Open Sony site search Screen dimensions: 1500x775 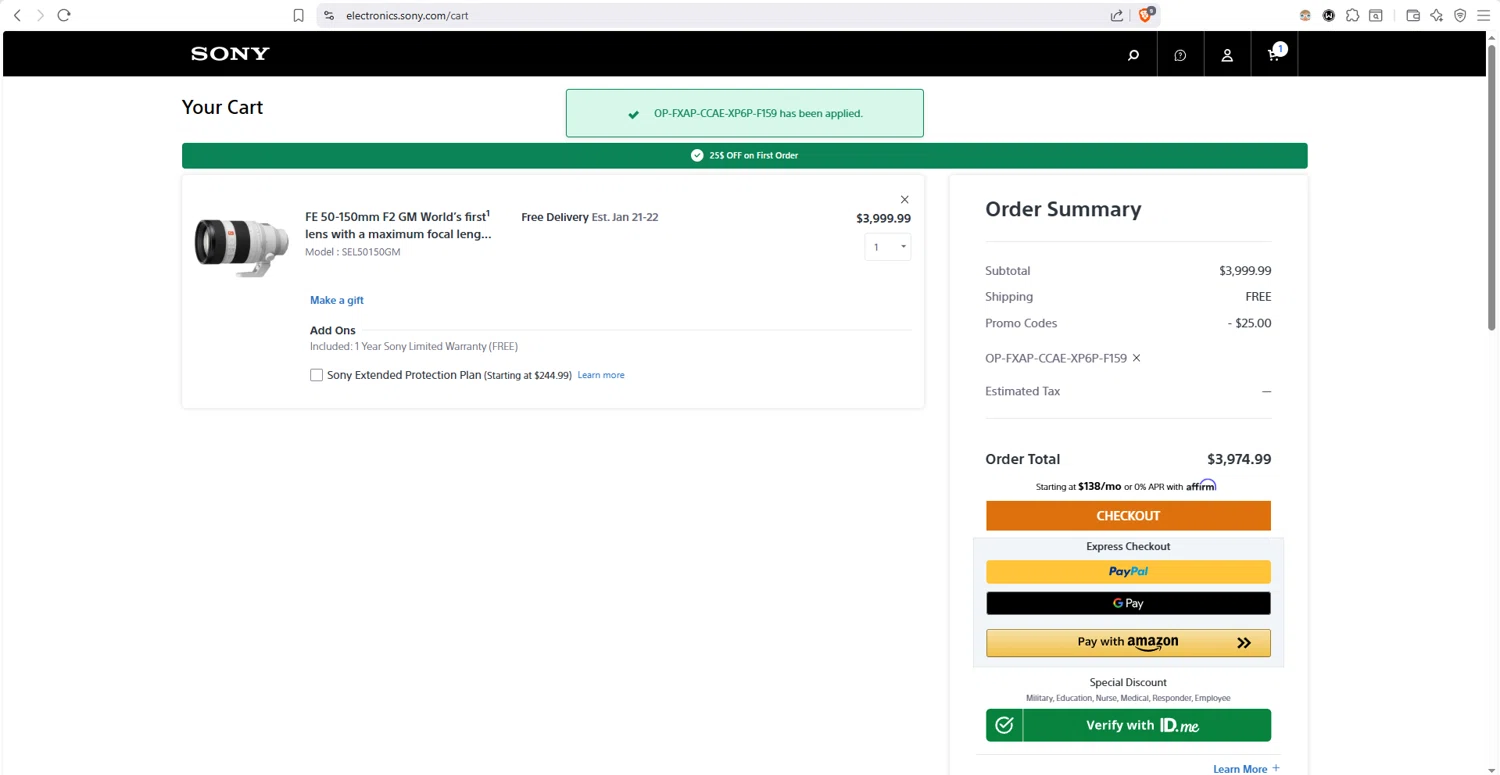pyautogui.click(x=1133, y=55)
